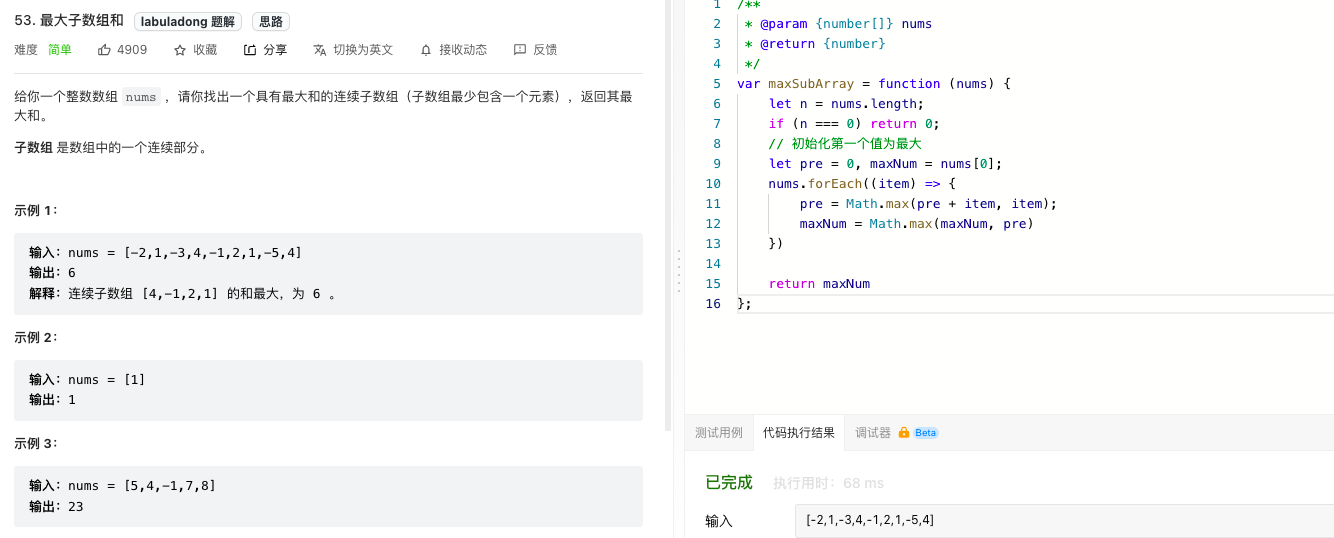The height and width of the screenshot is (538, 1334).
Task: Click the like count 4909
Action: click(132, 49)
